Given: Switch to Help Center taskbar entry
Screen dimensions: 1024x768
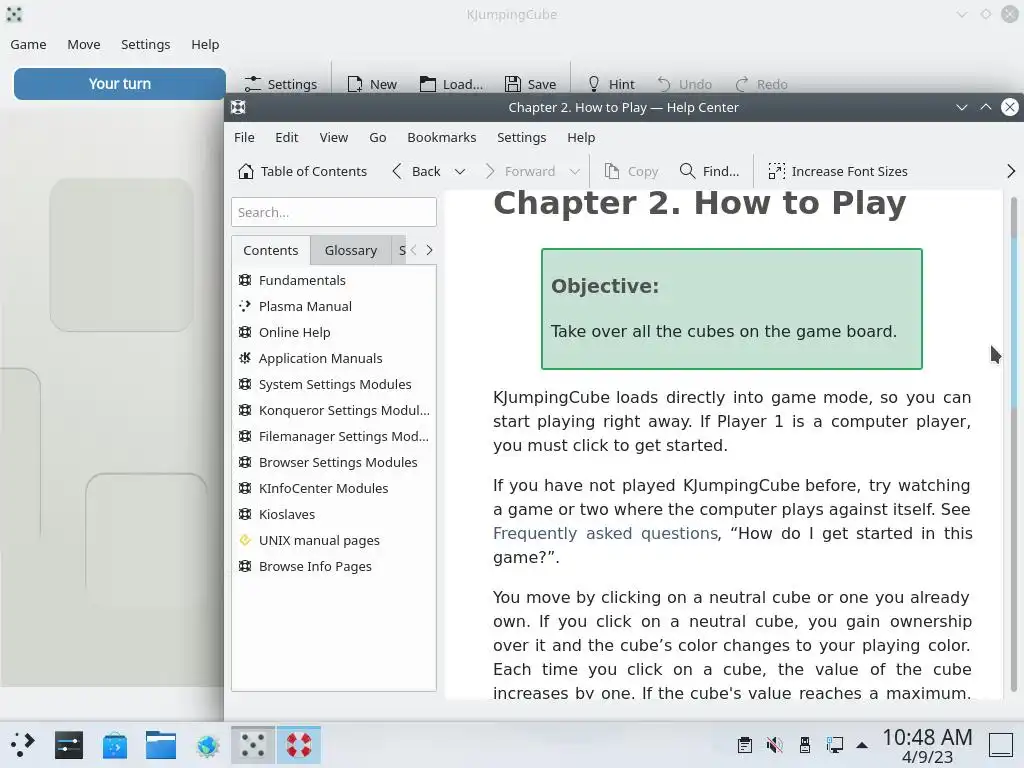Looking at the screenshot, I should pyautogui.click(x=299, y=744).
